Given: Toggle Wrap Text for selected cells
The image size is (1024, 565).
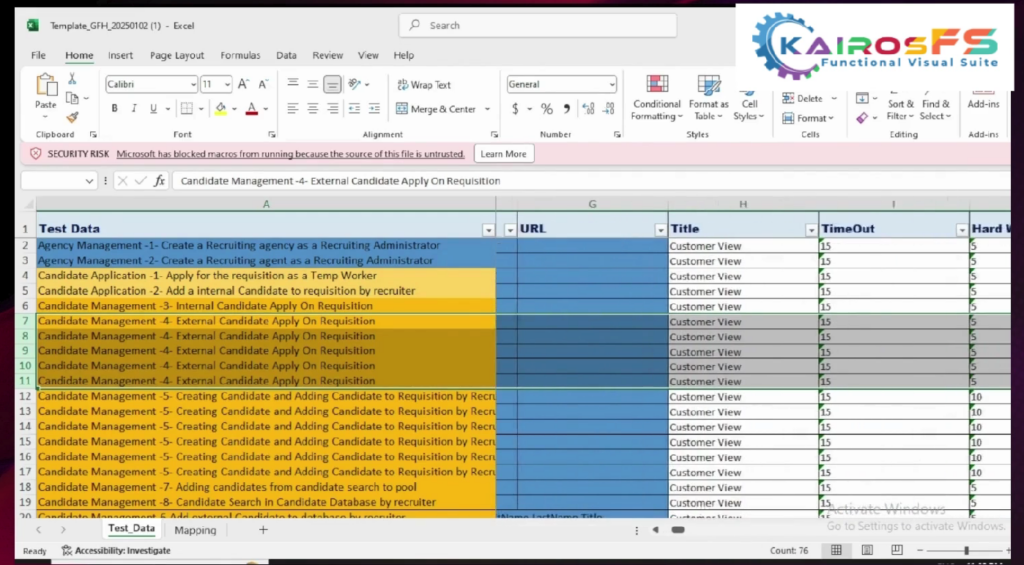Looking at the screenshot, I should tap(424, 85).
